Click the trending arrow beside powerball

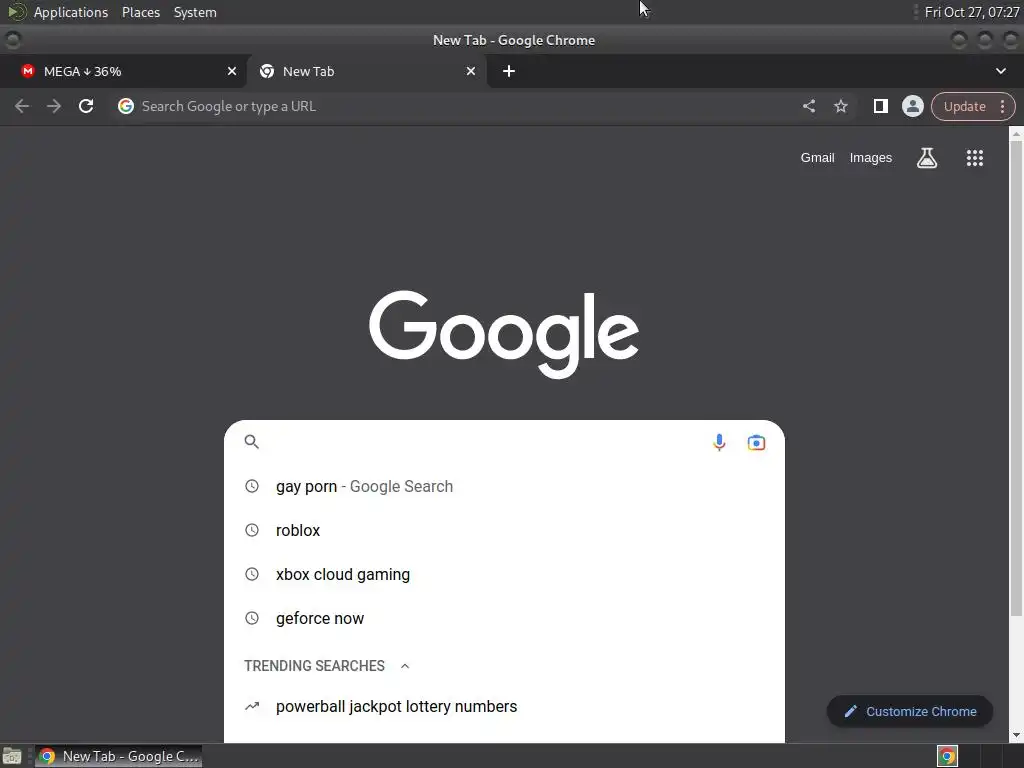coord(252,707)
